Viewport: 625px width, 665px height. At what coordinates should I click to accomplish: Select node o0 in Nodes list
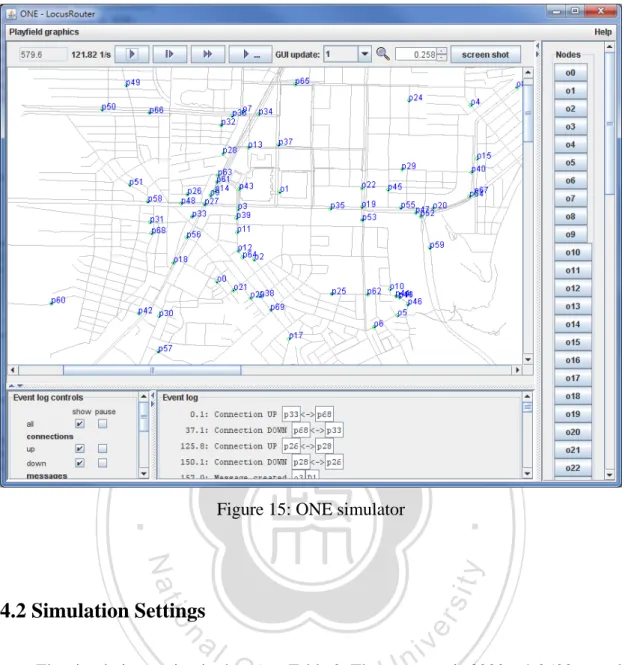click(570, 73)
